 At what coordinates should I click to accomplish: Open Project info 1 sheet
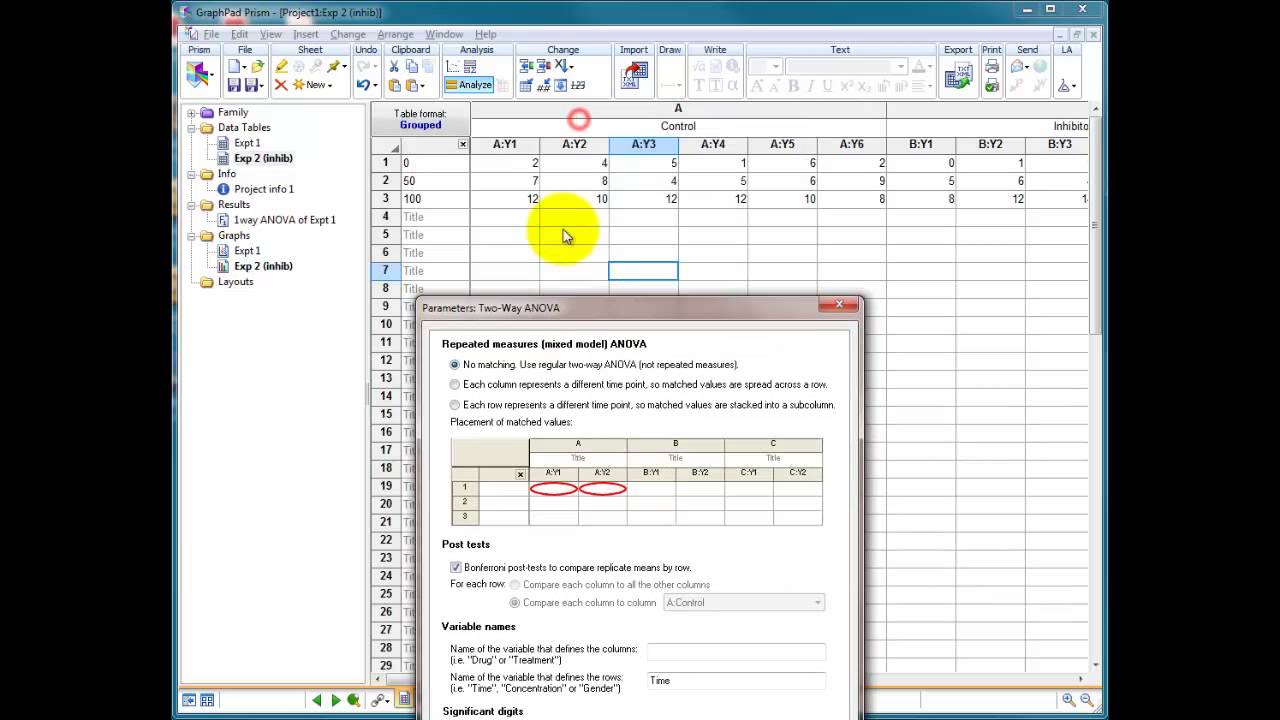(263, 189)
